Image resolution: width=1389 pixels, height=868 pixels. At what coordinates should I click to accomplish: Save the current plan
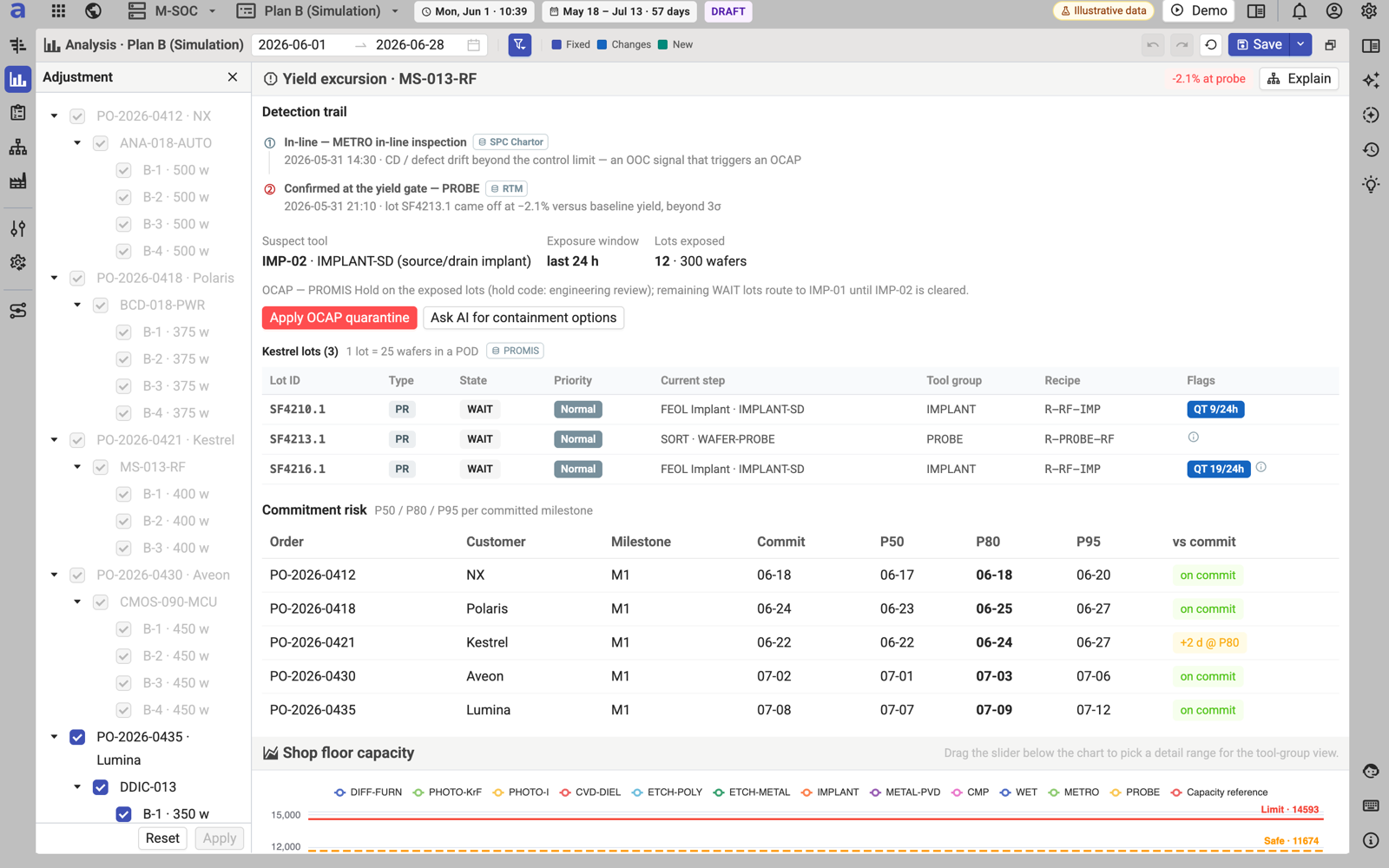point(1260,45)
